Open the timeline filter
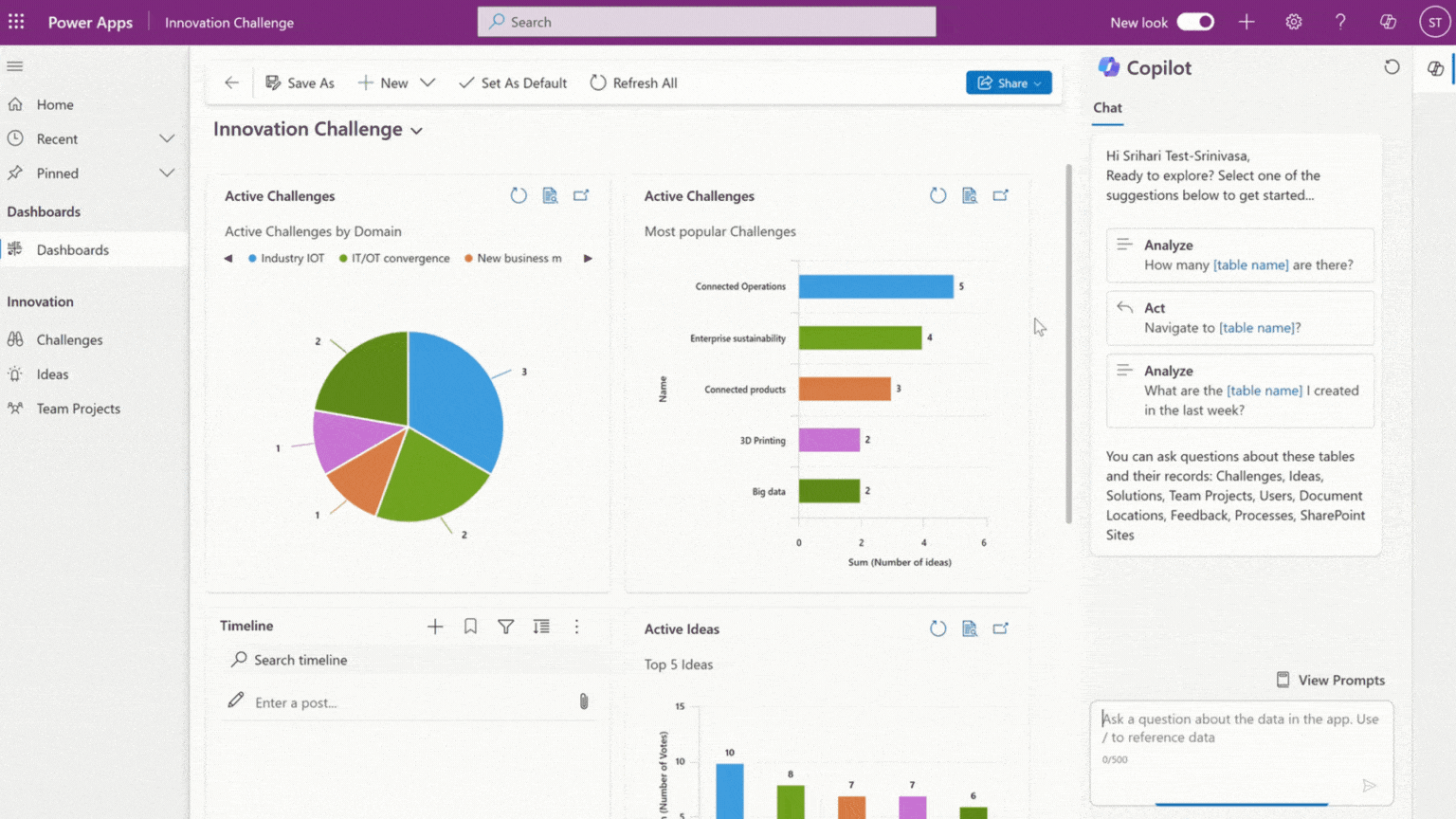The height and width of the screenshot is (819, 1456). [x=506, y=627]
